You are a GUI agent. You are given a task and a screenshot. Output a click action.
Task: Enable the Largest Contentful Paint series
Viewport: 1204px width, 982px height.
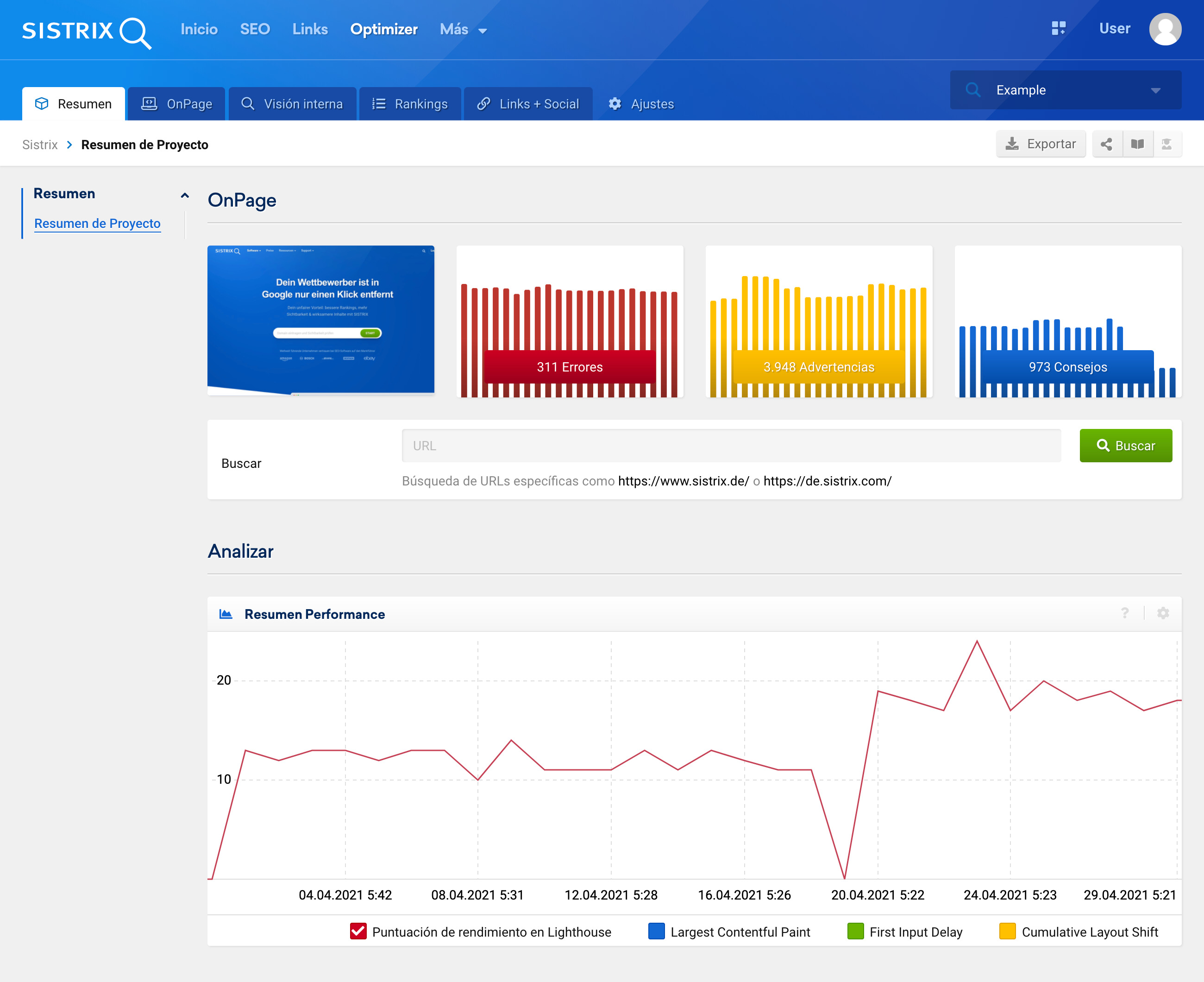click(x=656, y=931)
